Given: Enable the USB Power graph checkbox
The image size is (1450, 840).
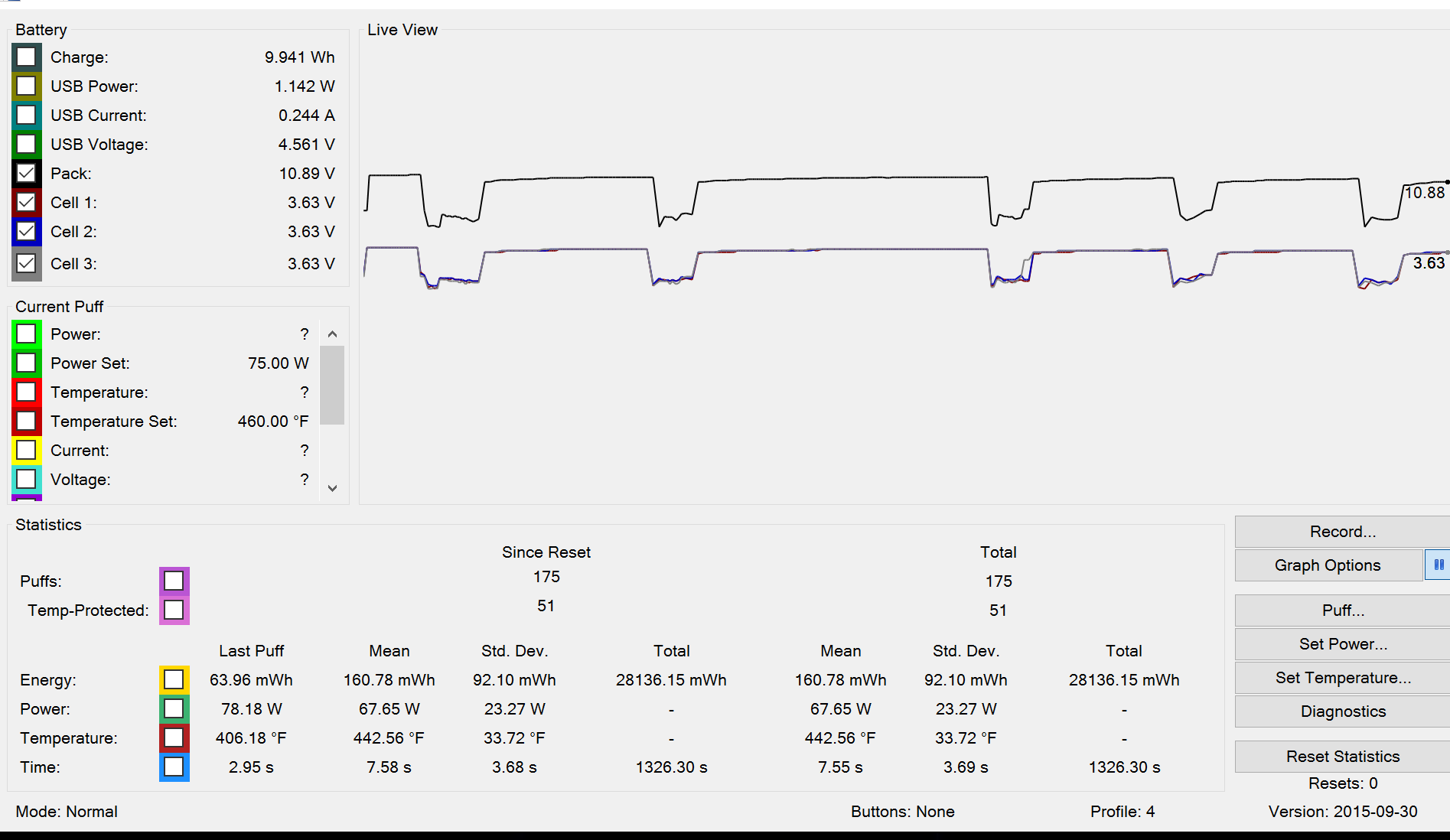Looking at the screenshot, I should click(x=26, y=86).
